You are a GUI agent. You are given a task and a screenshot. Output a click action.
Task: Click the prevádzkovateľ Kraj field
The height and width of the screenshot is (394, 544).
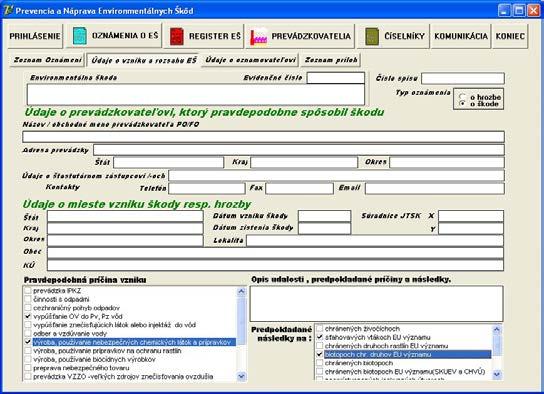tap(304, 162)
